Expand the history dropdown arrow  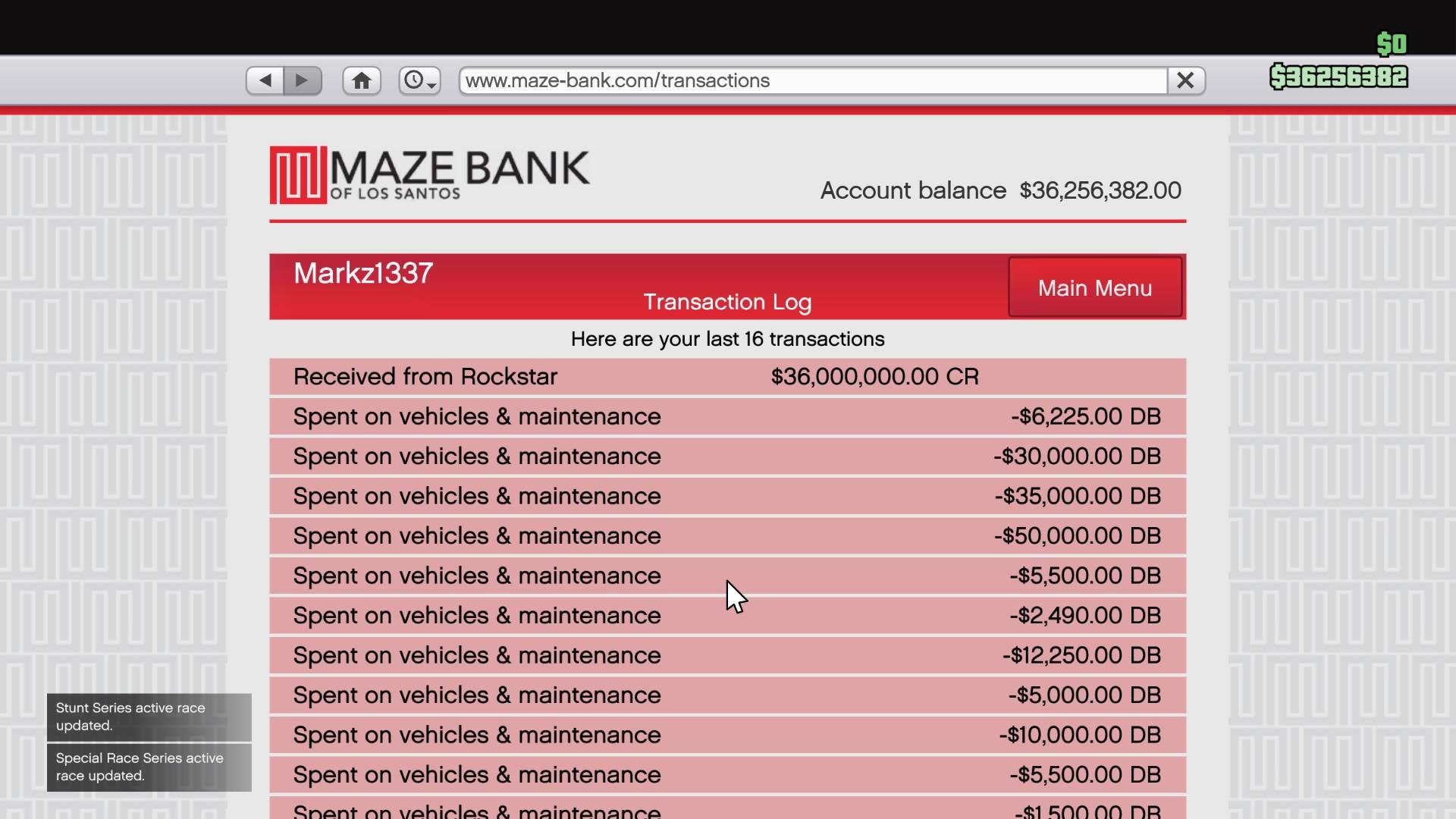coord(431,86)
